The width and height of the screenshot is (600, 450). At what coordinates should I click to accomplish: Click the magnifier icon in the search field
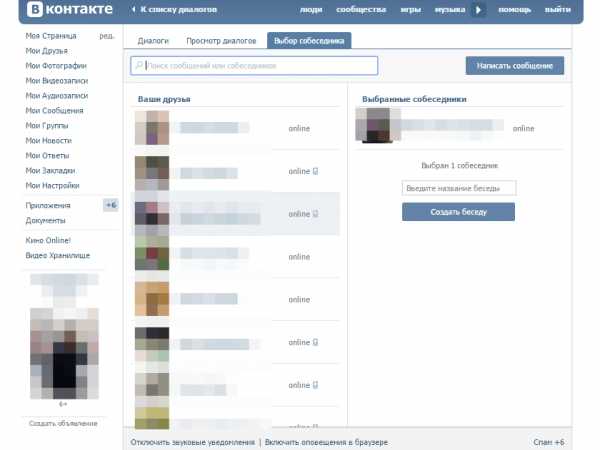pos(139,65)
